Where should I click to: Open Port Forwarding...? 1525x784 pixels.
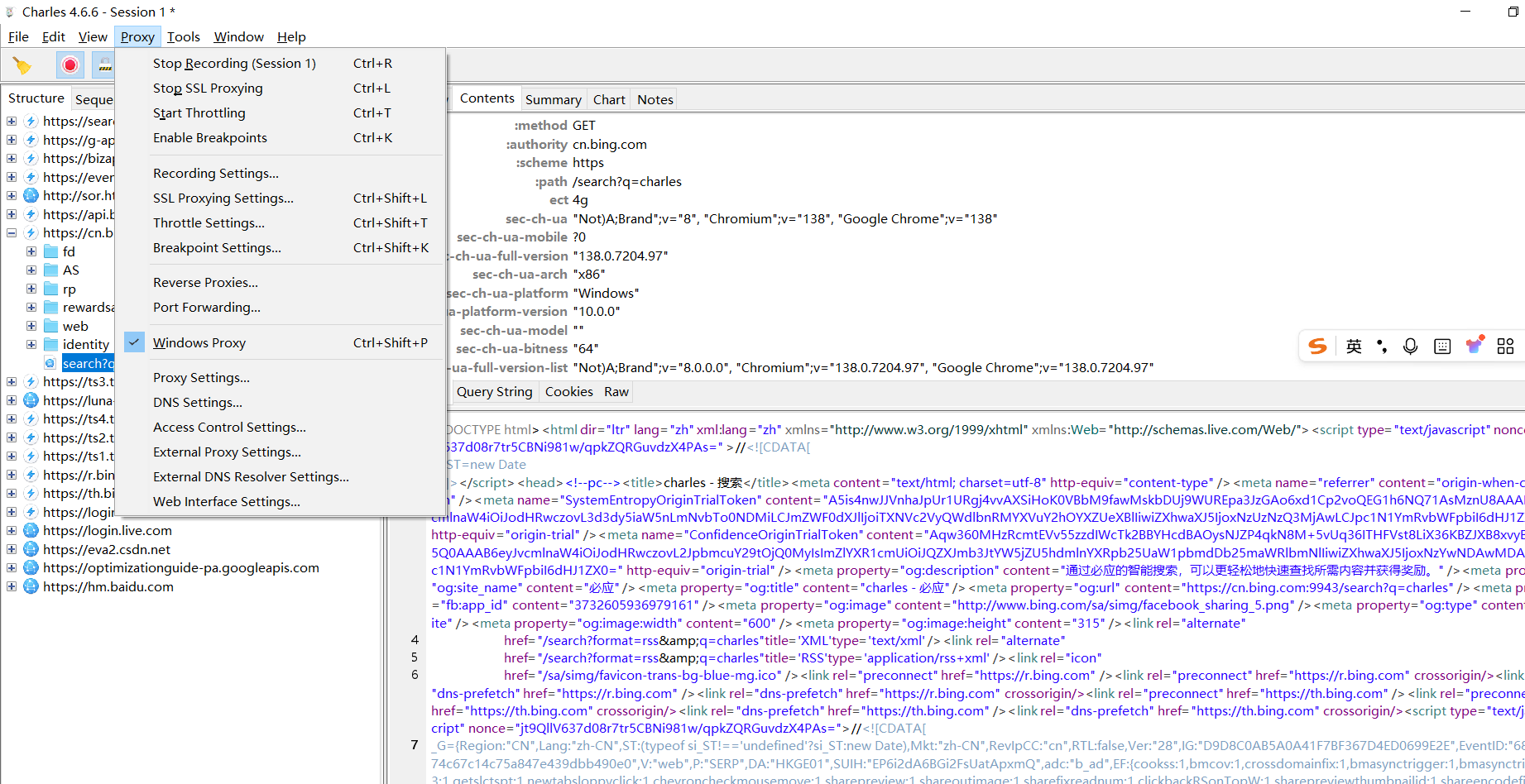click(x=280, y=308)
